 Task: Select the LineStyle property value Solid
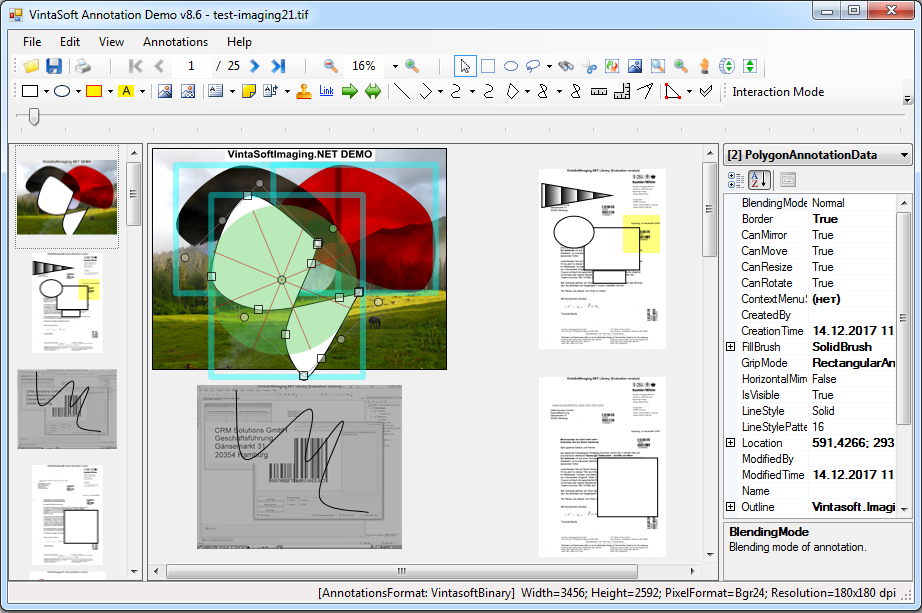point(823,411)
